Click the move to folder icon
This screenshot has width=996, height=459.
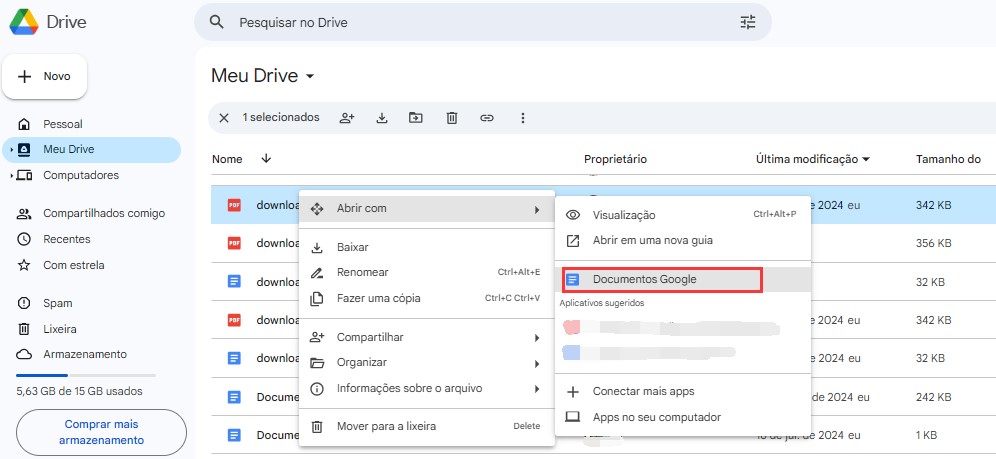tap(415, 117)
